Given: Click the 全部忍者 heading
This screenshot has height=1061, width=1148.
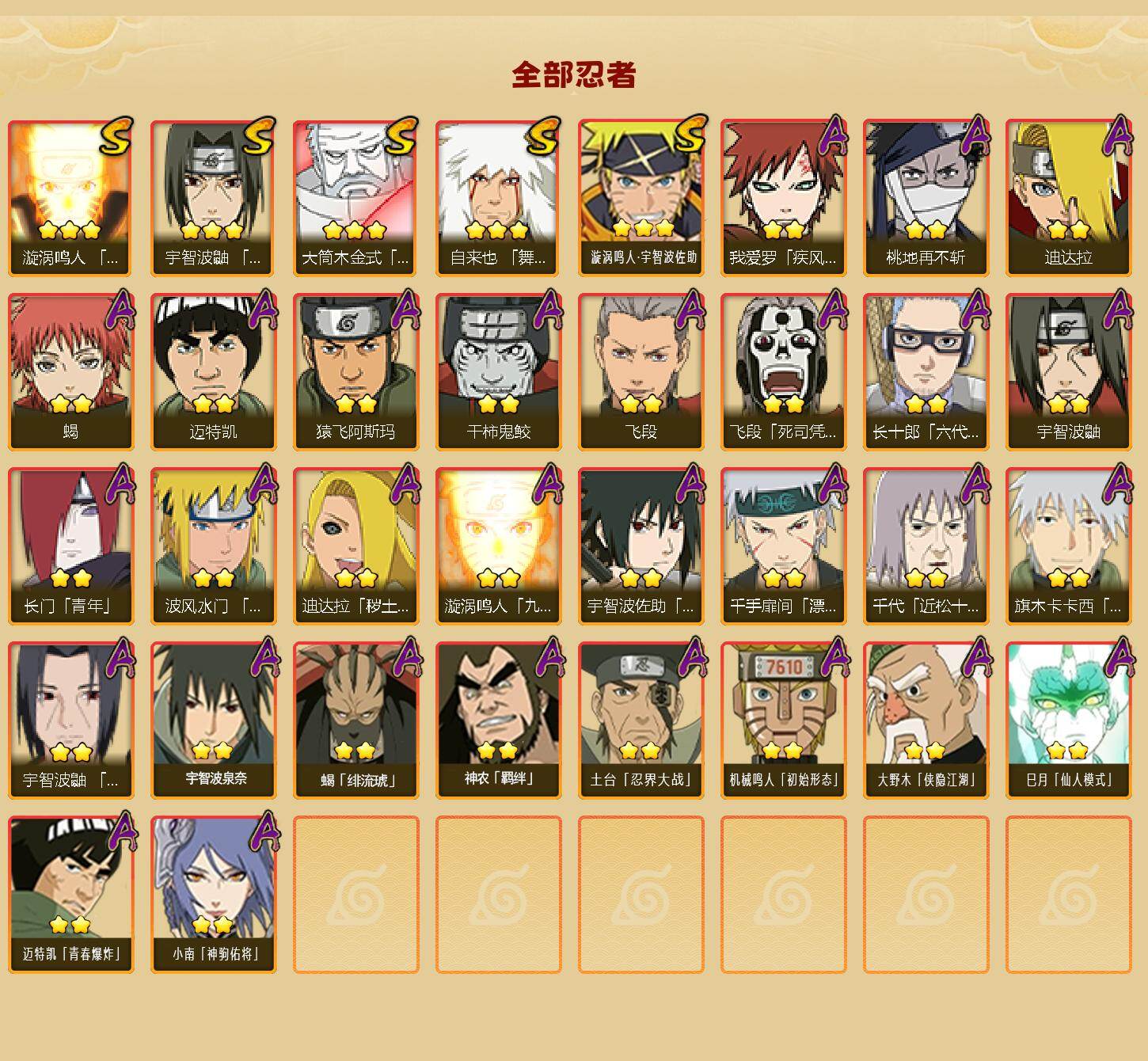Looking at the screenshot, I should (x=574, y=74).
